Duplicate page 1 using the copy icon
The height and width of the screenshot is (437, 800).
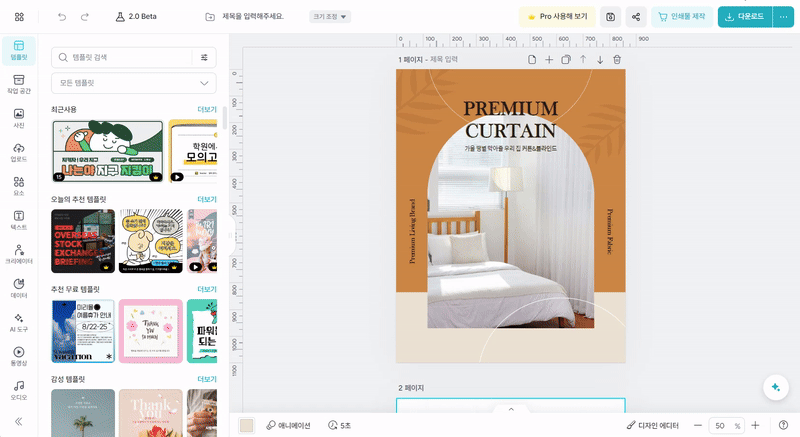pyautogui.click(x=566, y=60)
